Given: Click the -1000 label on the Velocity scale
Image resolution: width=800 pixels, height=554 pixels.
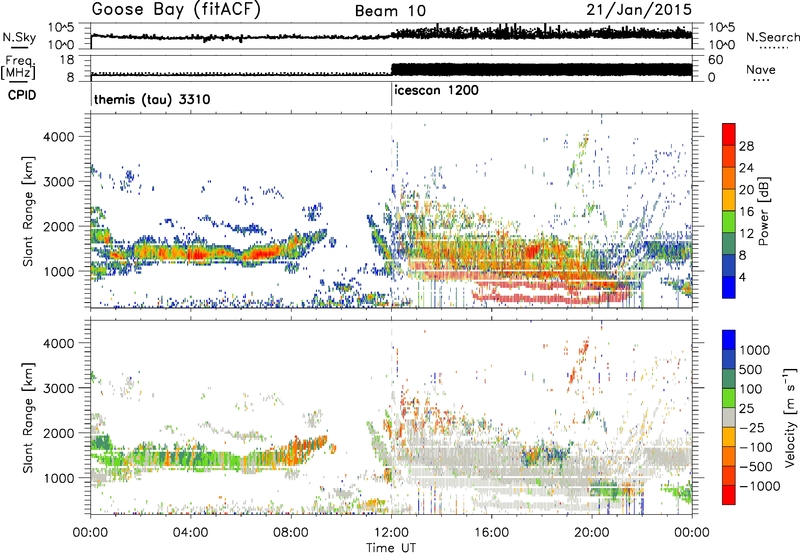Looking at the screenshot, I should 760,486.
